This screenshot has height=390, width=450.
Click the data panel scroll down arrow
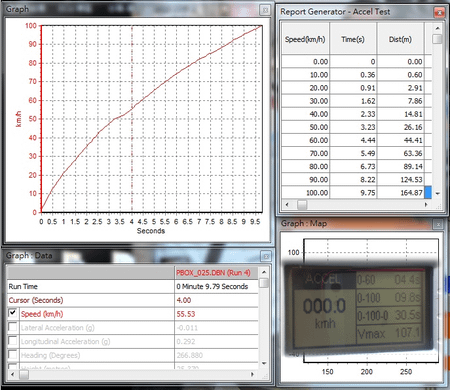[x=264, y=363]
